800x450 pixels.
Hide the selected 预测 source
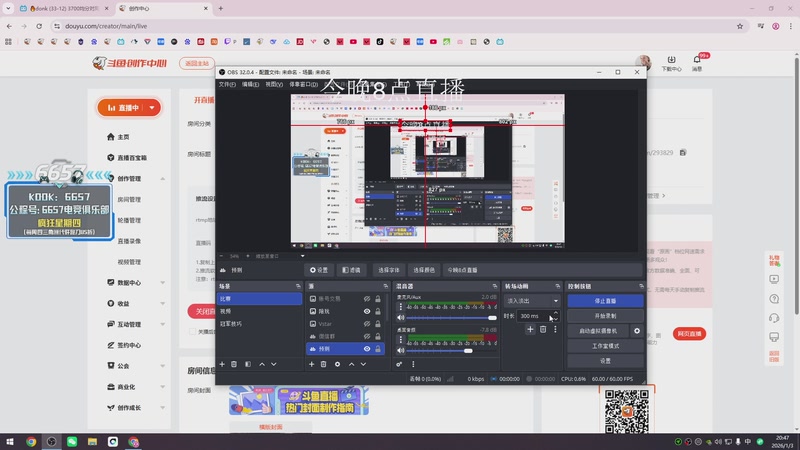[367, 349]
